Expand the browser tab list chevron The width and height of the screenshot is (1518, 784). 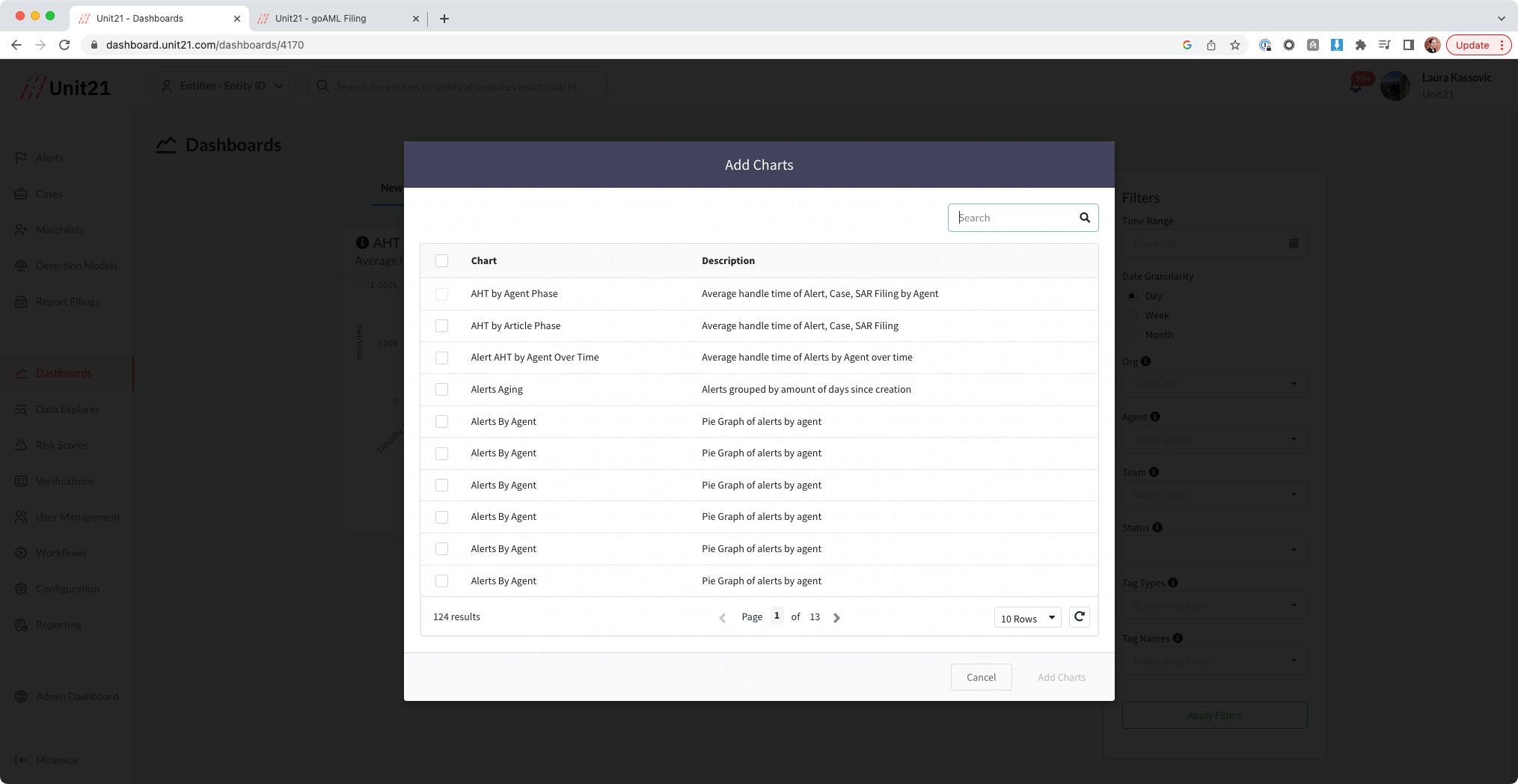[x=1501, y=18]
